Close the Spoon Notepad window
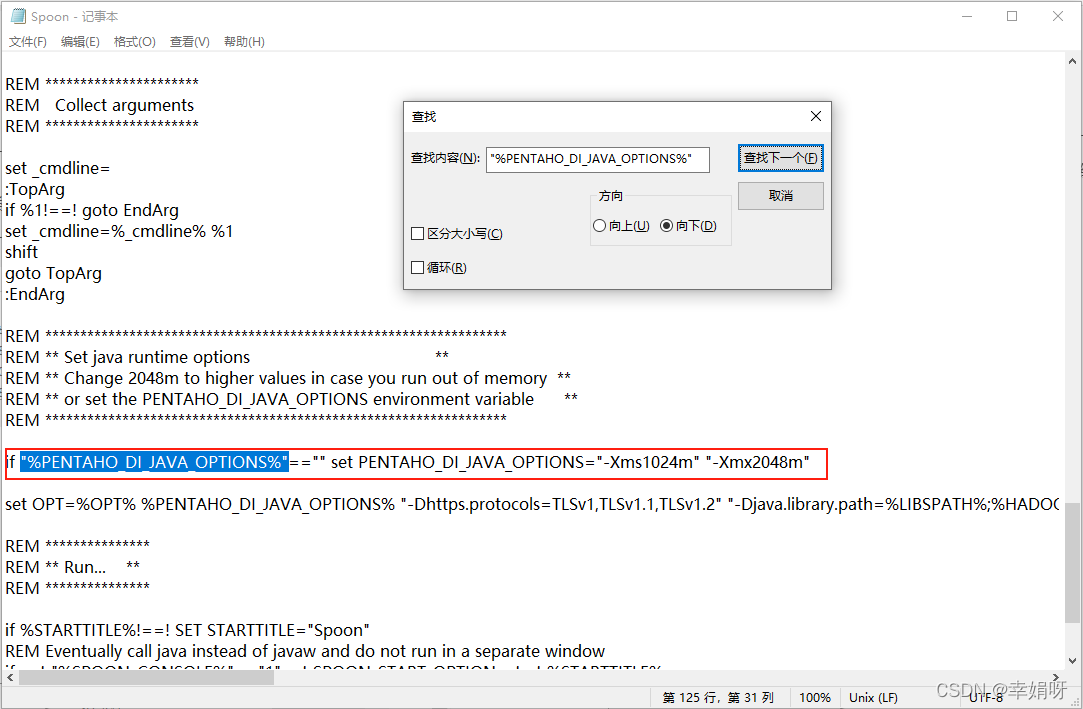This screenshot has height=709, width=1083. (1057, 16)
